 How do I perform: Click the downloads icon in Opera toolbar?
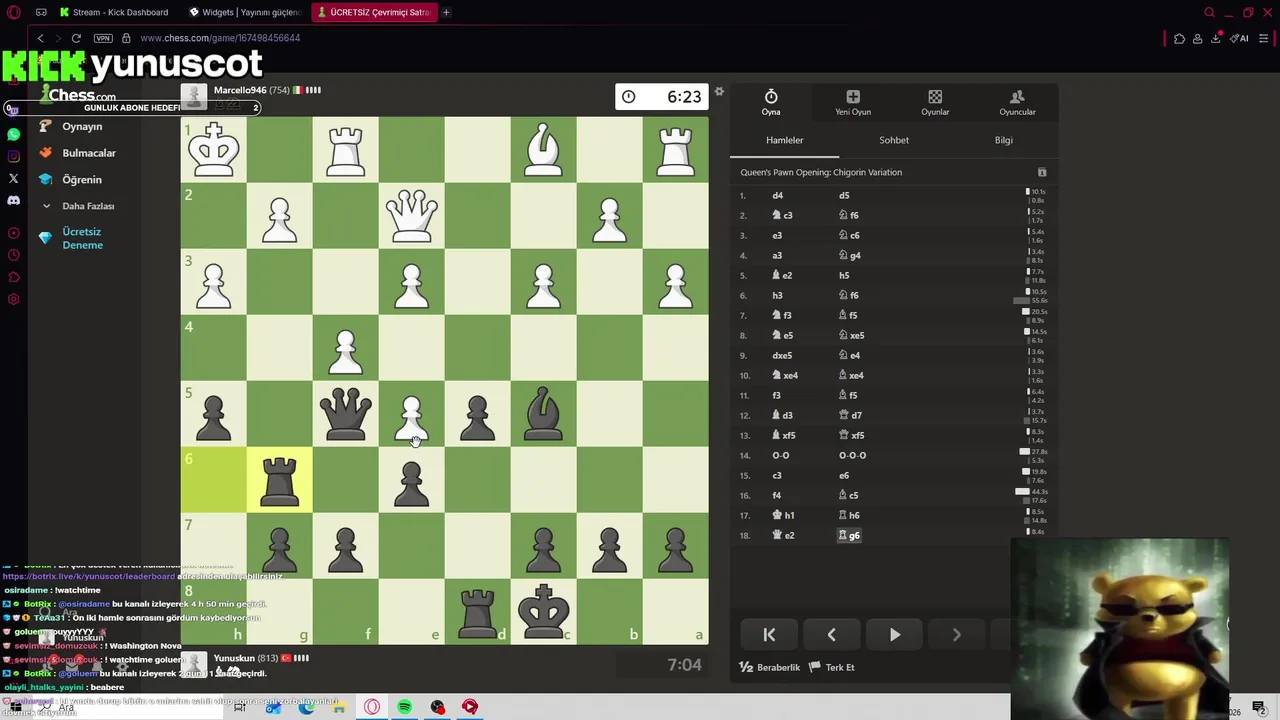coord(1215,38)
